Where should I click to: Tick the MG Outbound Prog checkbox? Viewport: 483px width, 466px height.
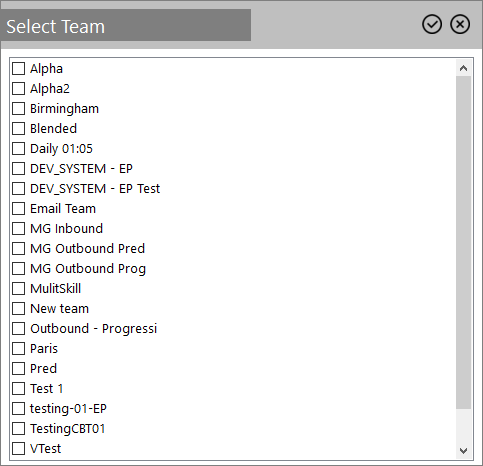[18, 269]
